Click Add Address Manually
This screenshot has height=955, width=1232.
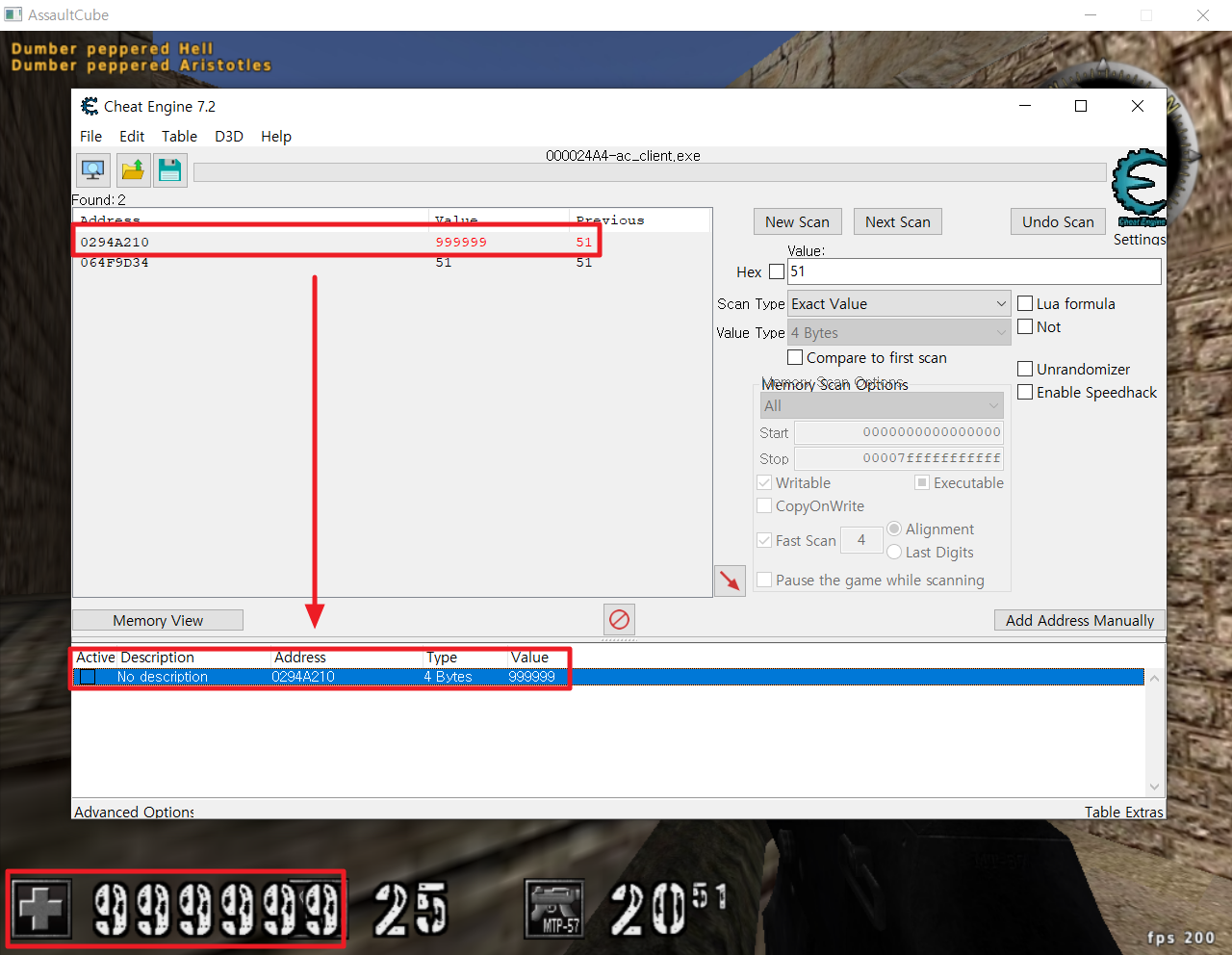(1080, 621)
